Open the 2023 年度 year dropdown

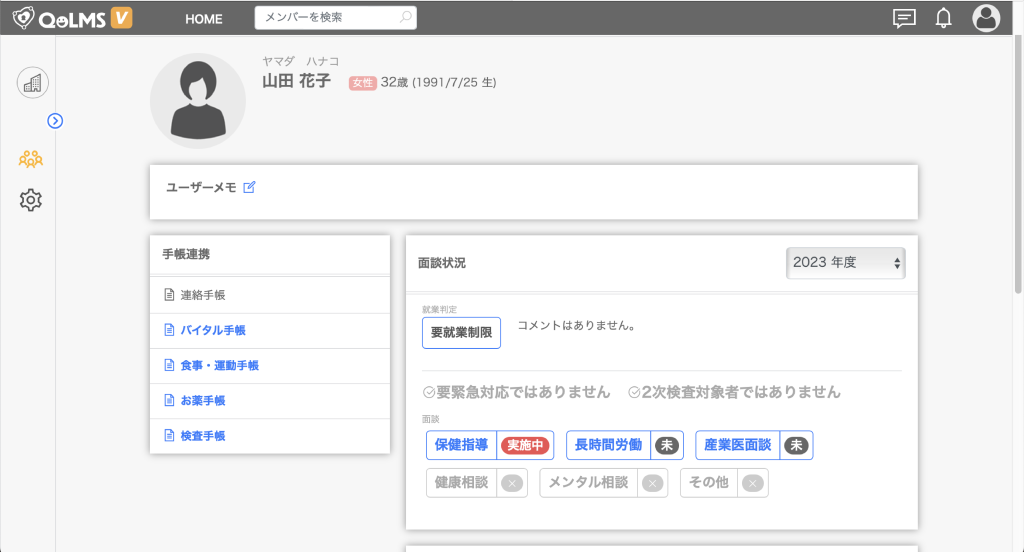coord(845,262)
